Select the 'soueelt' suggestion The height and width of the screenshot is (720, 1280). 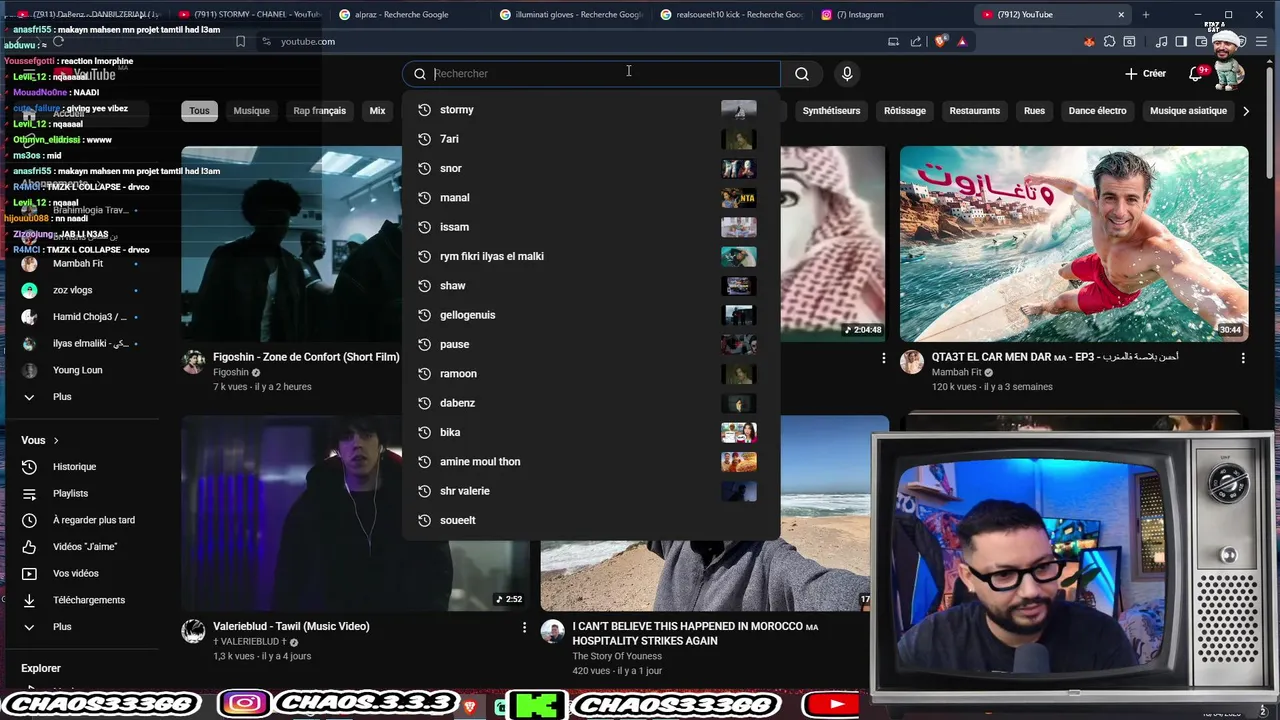click(x=591, y=520)
